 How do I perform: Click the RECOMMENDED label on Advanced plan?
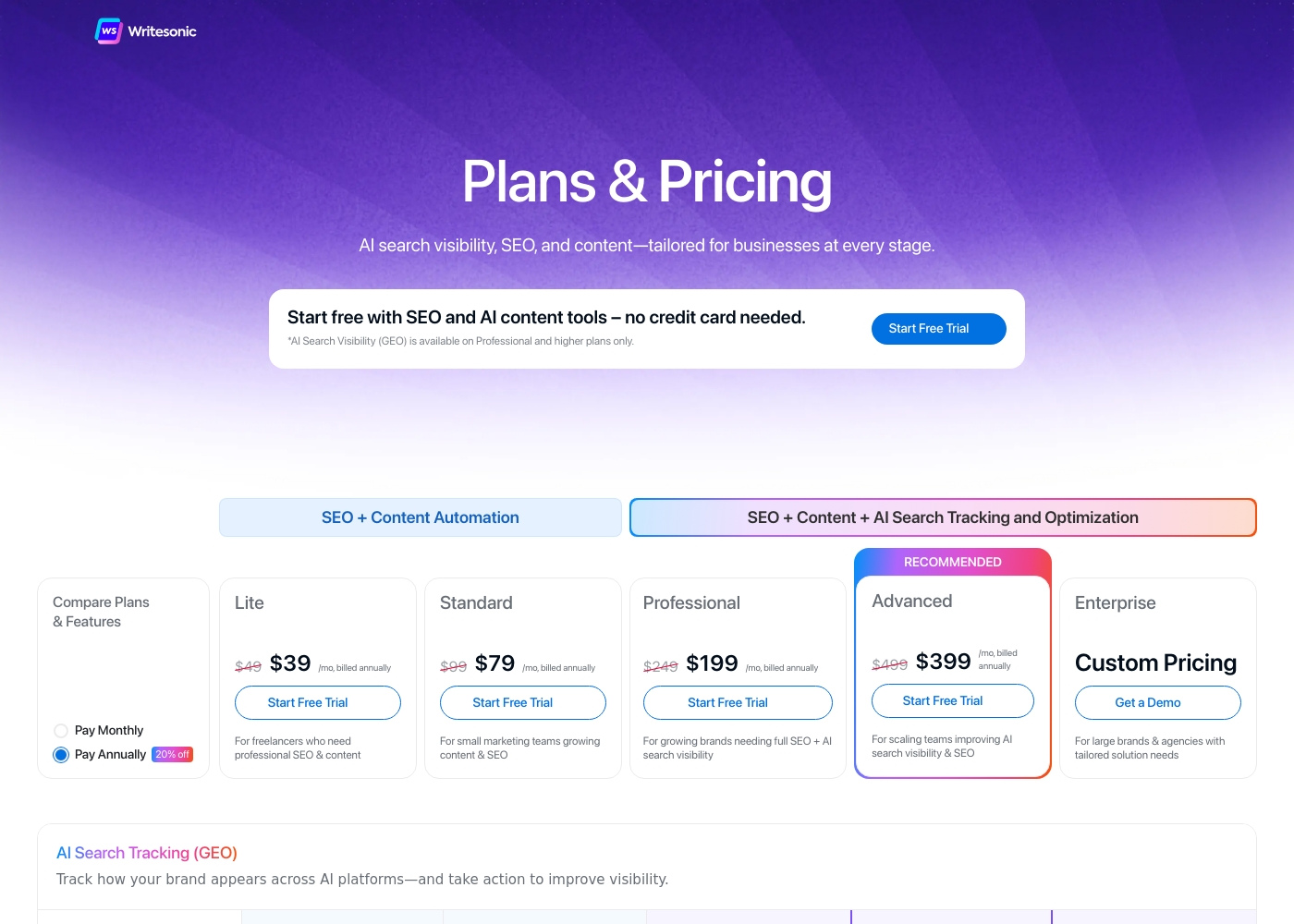952,562
